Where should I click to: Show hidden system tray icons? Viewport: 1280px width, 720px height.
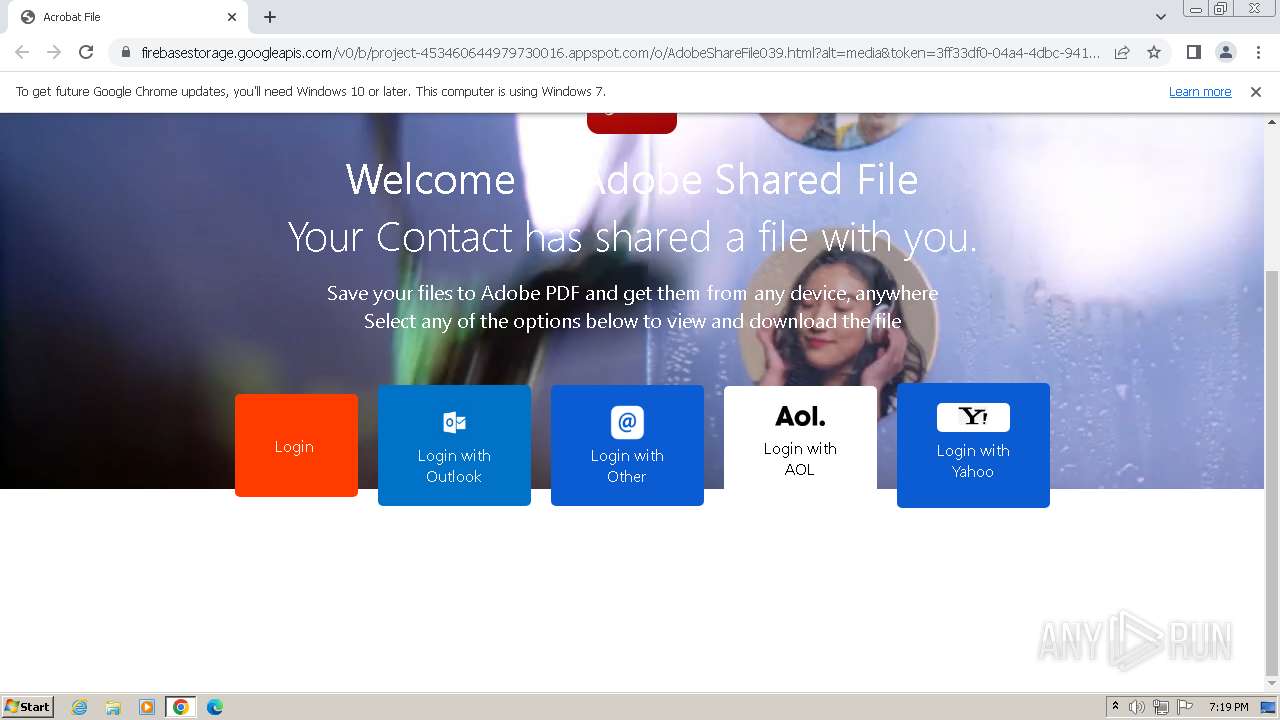click(x=1115, y=707)
